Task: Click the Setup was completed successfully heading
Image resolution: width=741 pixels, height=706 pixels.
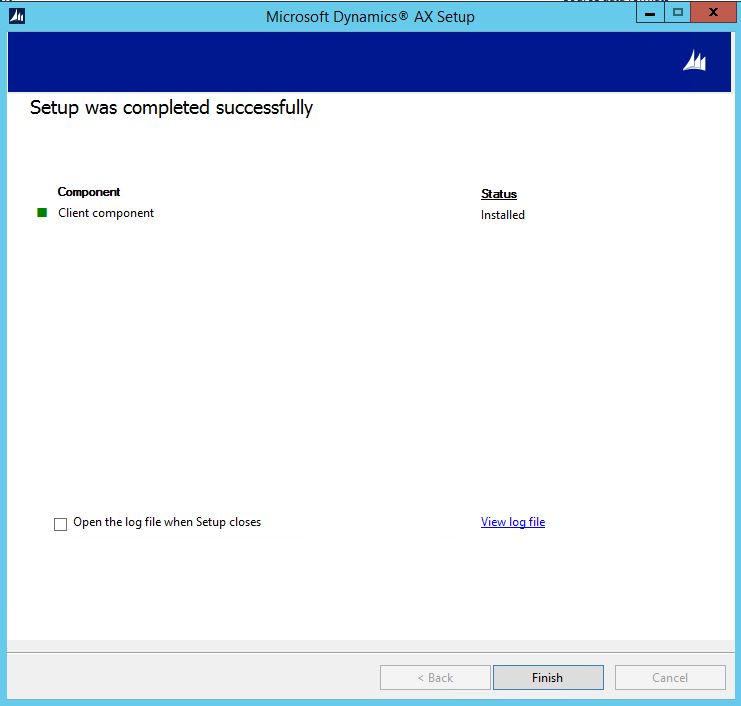Action: click(x=171, y=108)
